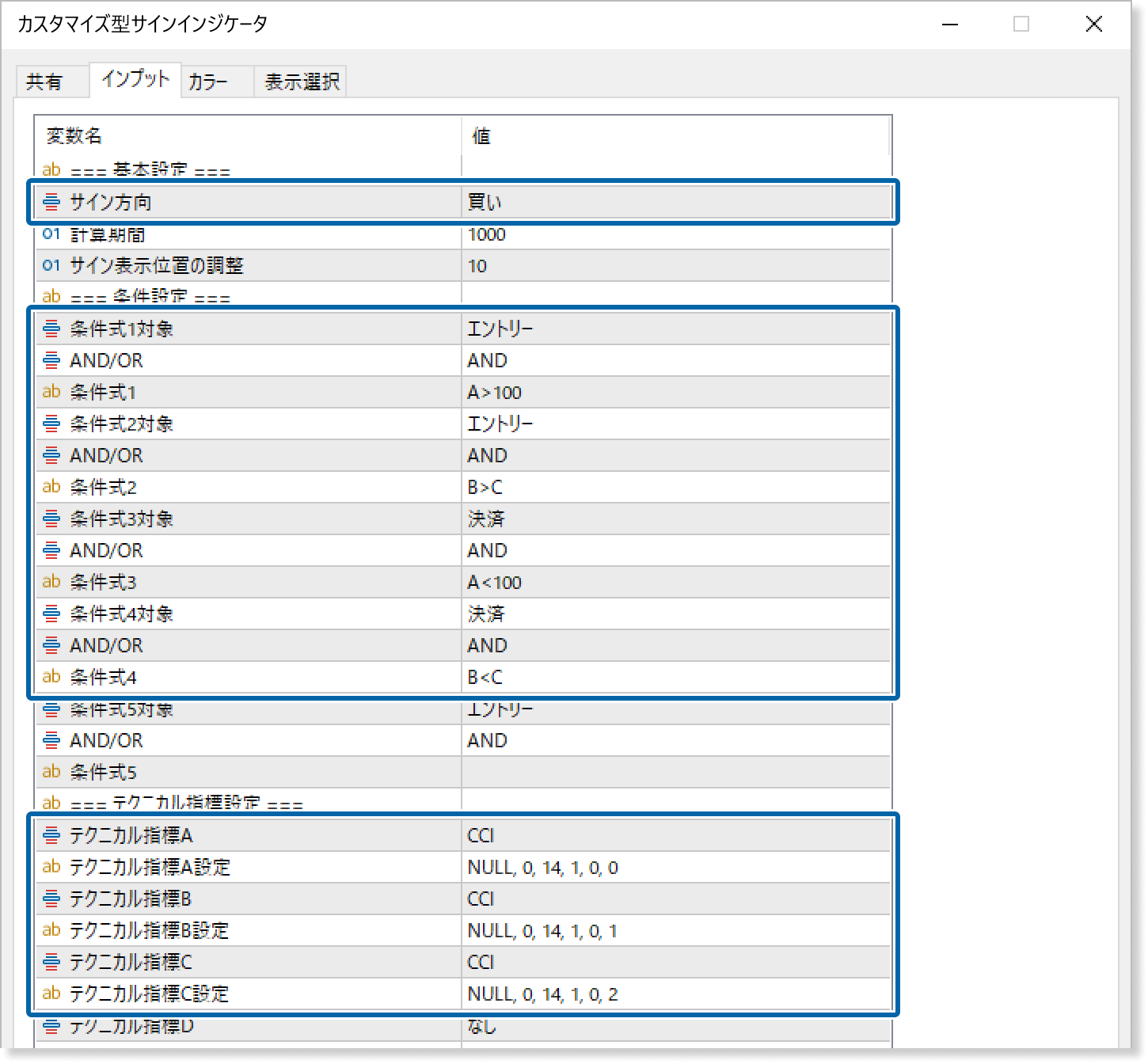Click the ab icon beside 条件式3
Screen dimensions: 1148x1064
51,582
